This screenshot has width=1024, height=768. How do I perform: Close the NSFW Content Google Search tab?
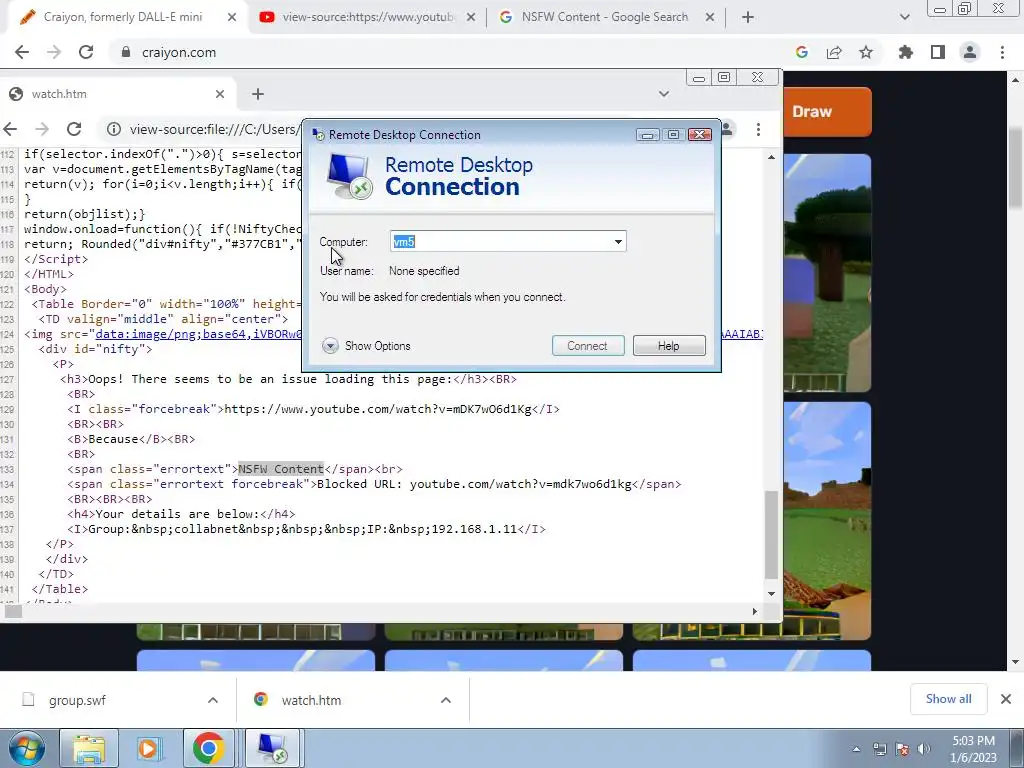pyautogui.click(x=710, y=18)
